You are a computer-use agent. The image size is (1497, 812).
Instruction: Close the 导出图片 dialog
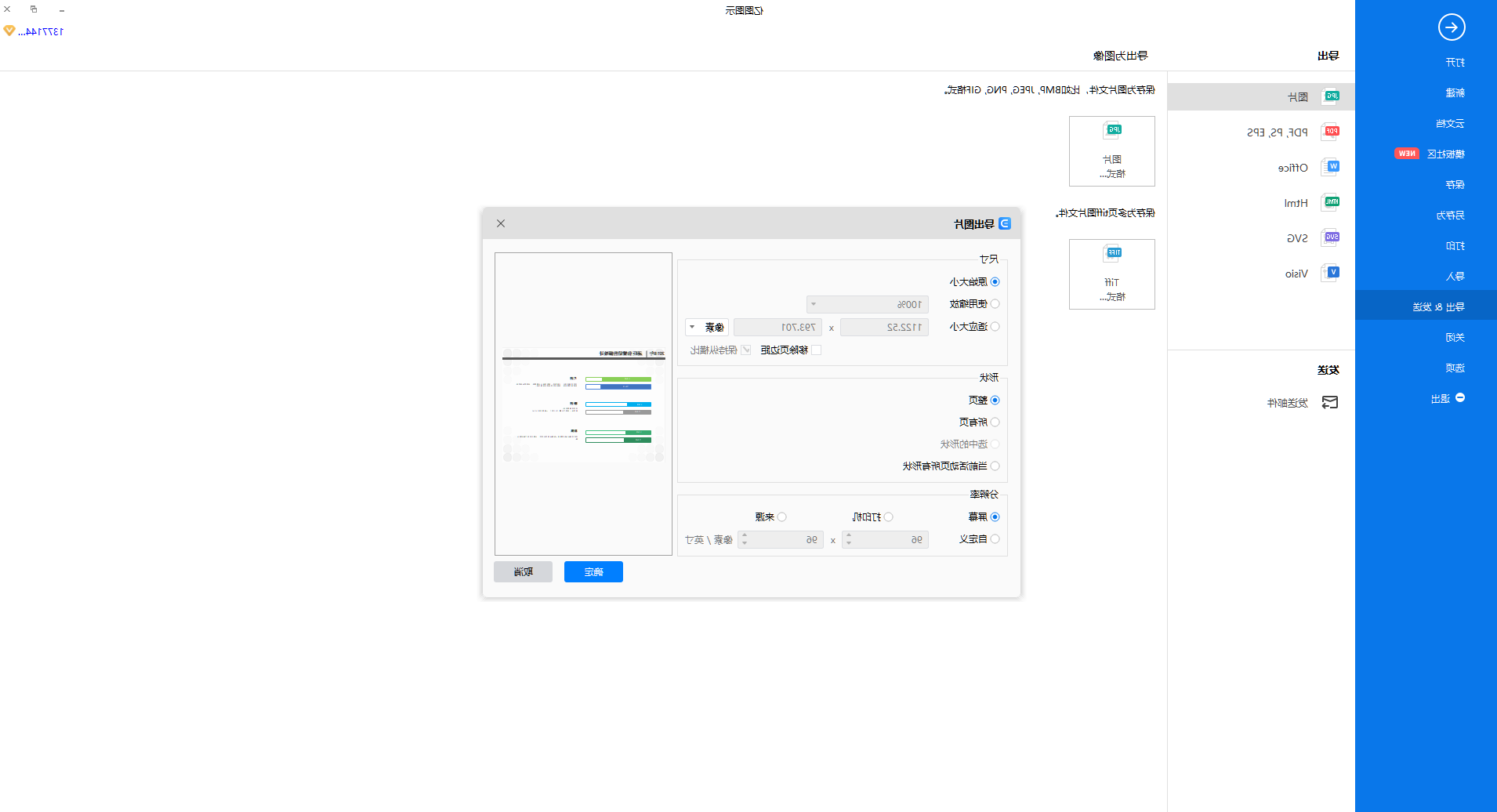[501, 223]
